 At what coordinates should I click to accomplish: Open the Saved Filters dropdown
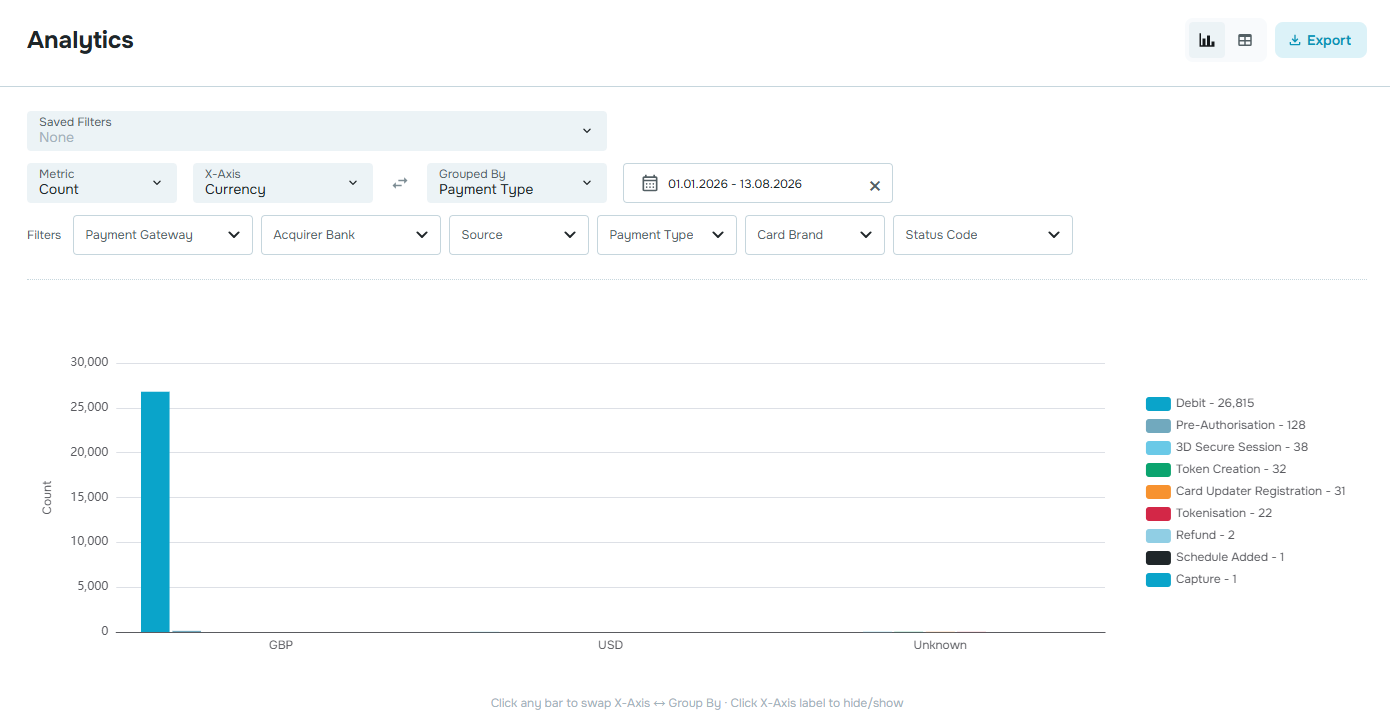click(x=316, y=131)
